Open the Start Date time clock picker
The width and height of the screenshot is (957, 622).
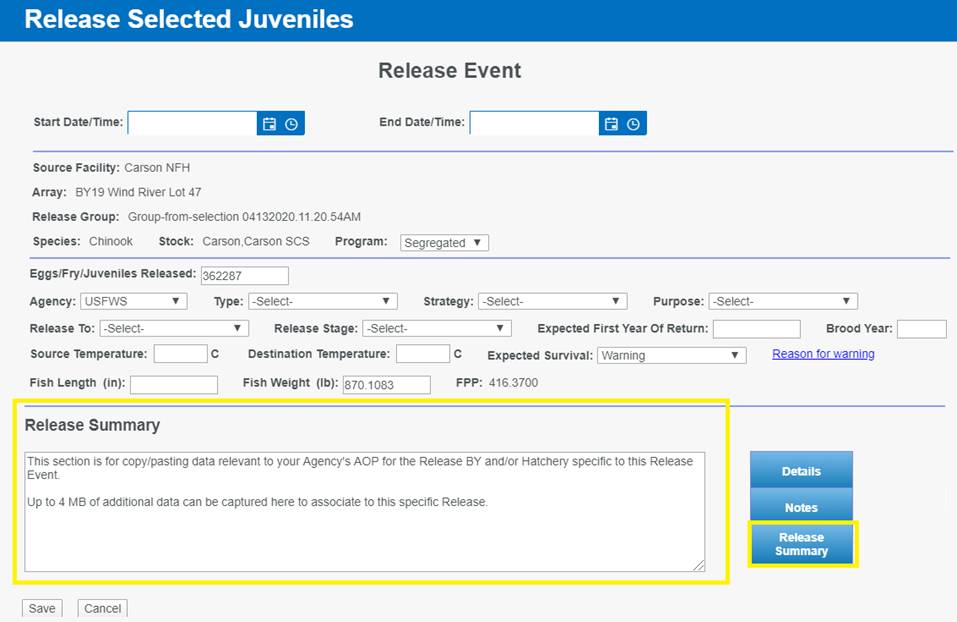tap(291, 124)
